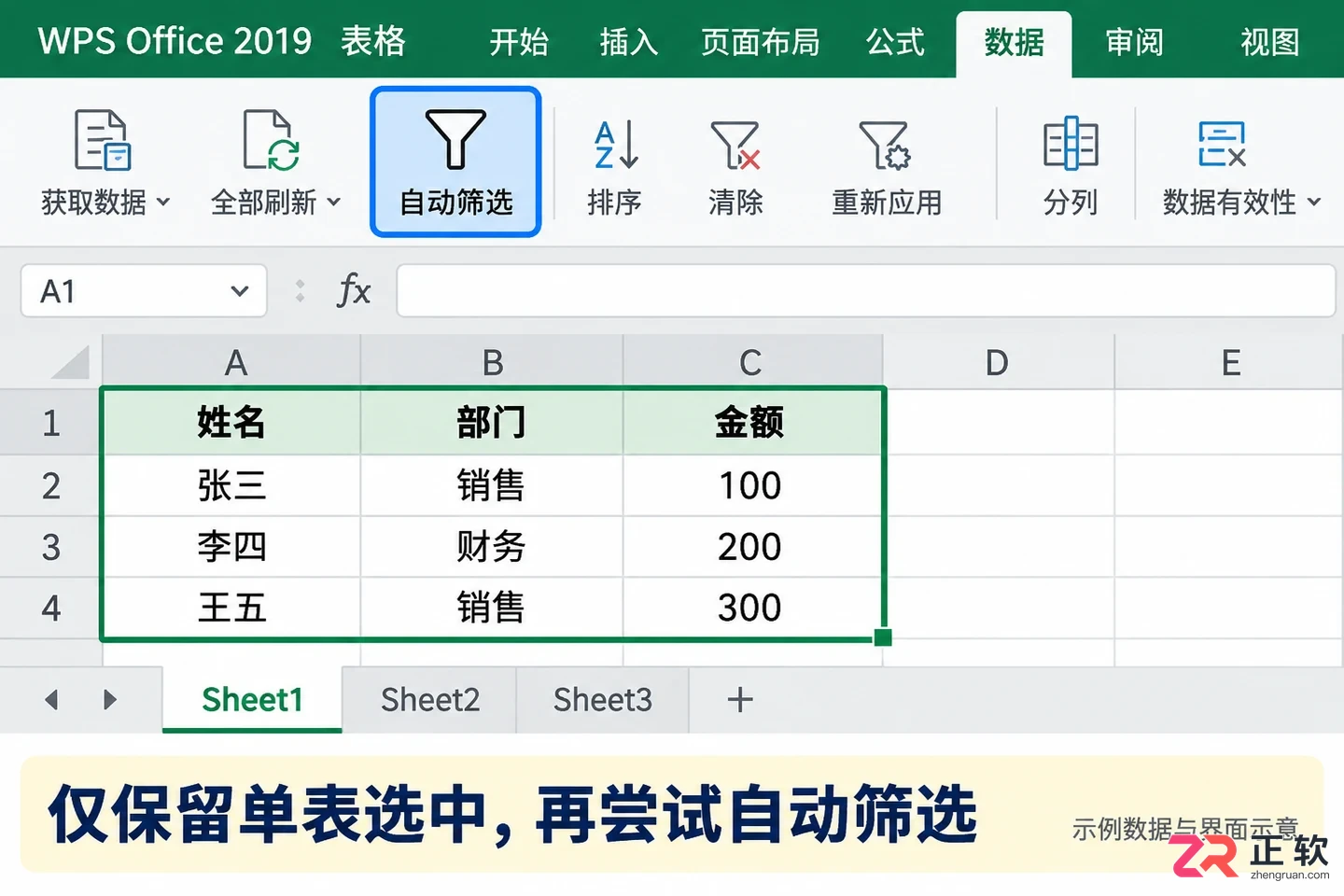Screen dimensions: 1344x896
Task: Open the 审阅 ribbon tab
Action: pos(1134,42)
